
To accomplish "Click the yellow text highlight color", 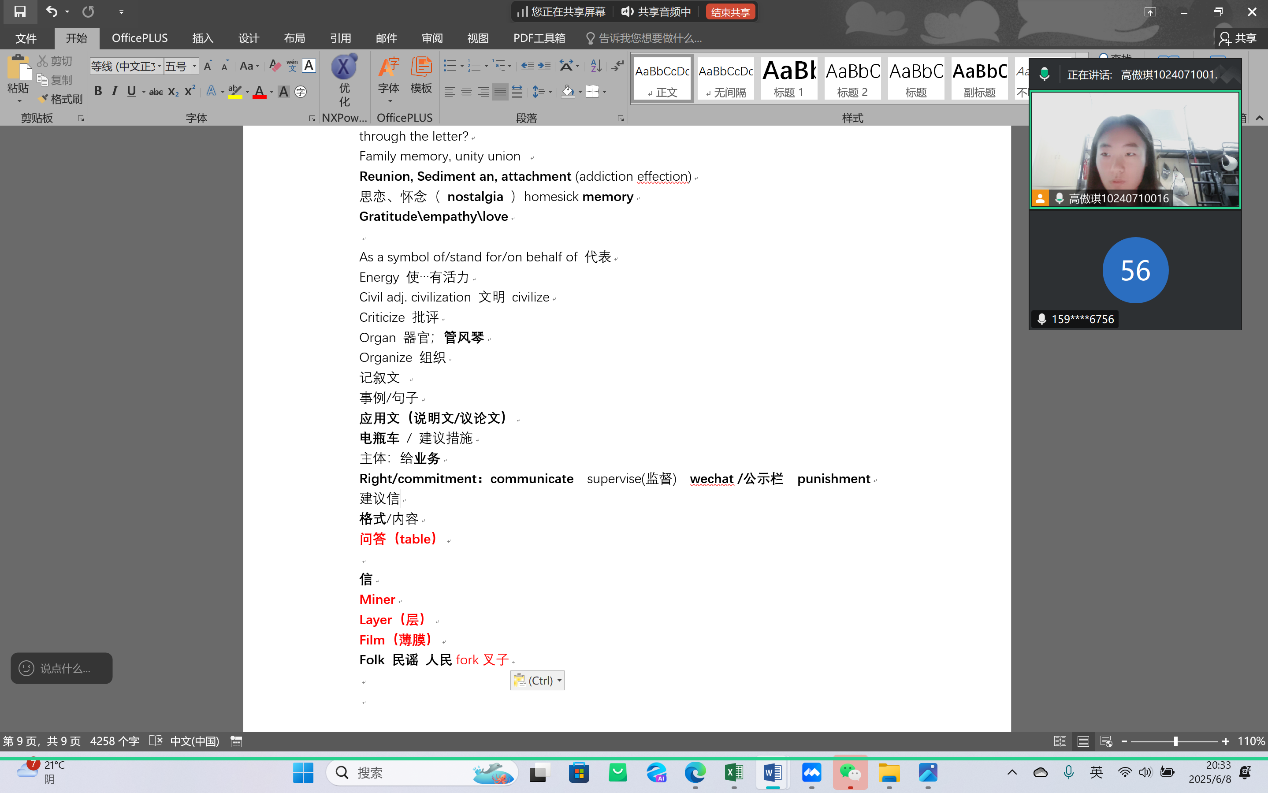I will coord(234,92).
